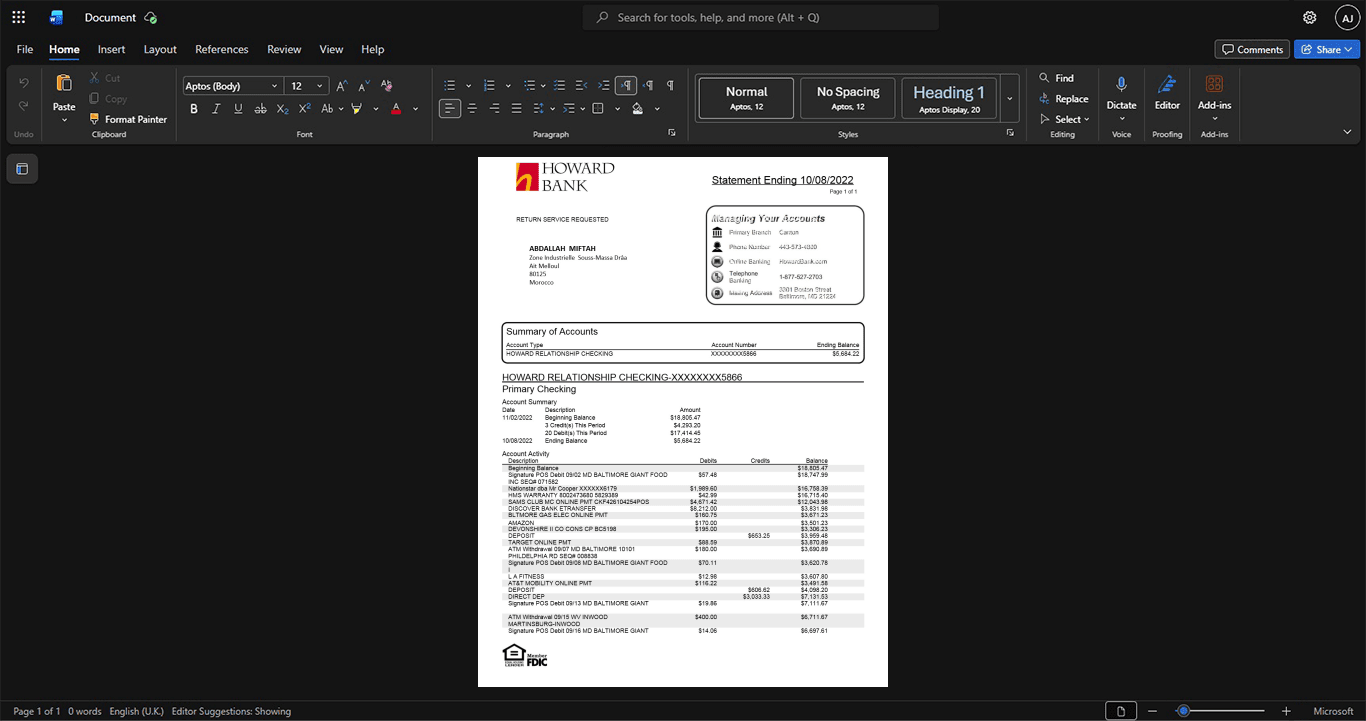Switch to the References tab

pos(222,49)
